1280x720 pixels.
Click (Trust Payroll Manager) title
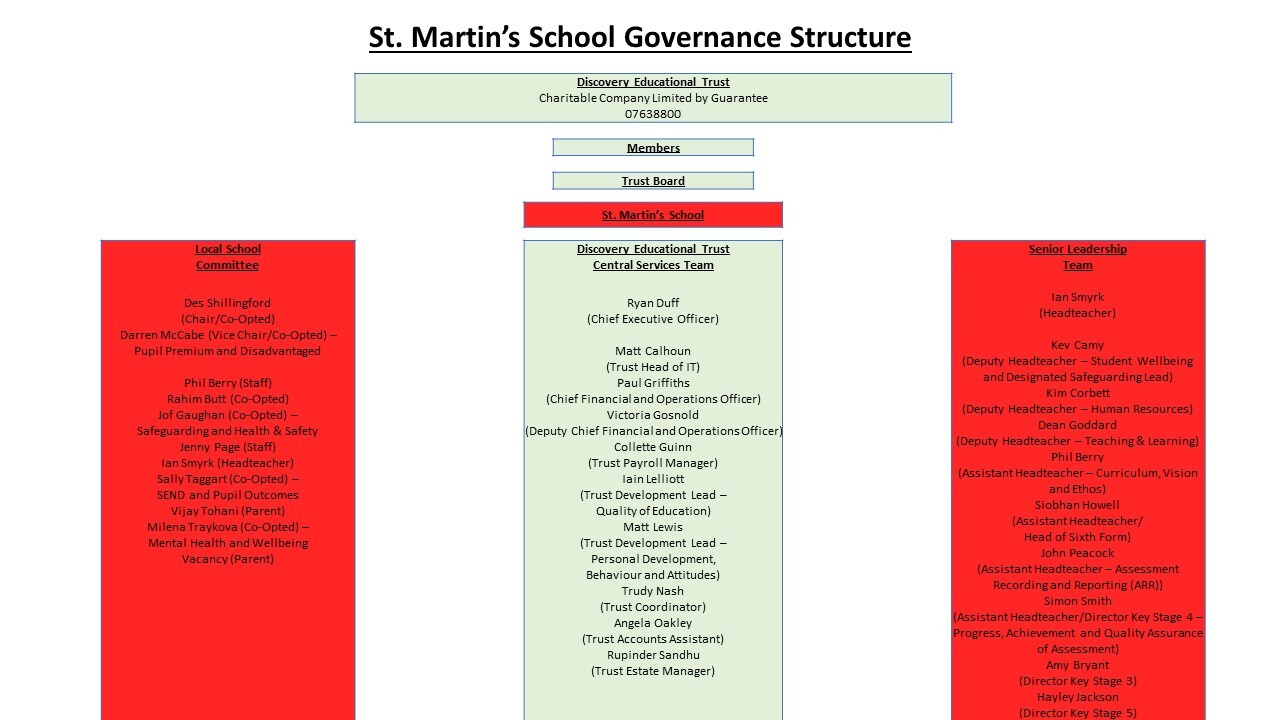[x=653, y=463]
